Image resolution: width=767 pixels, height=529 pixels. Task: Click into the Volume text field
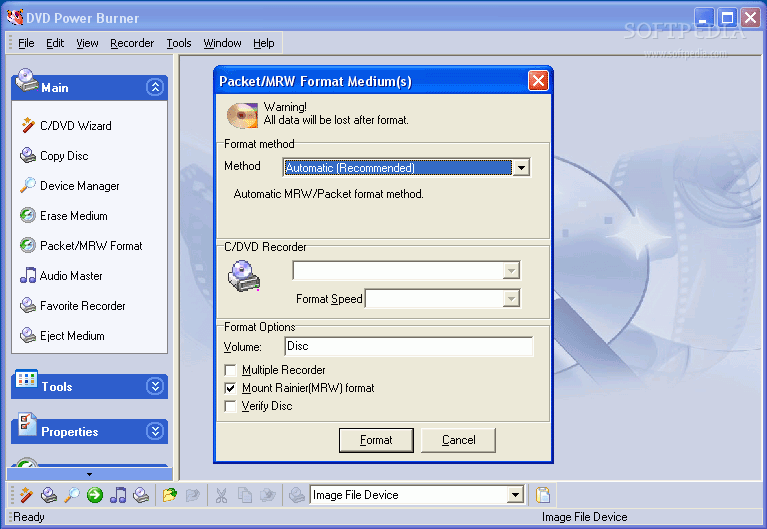coord(408,346)
